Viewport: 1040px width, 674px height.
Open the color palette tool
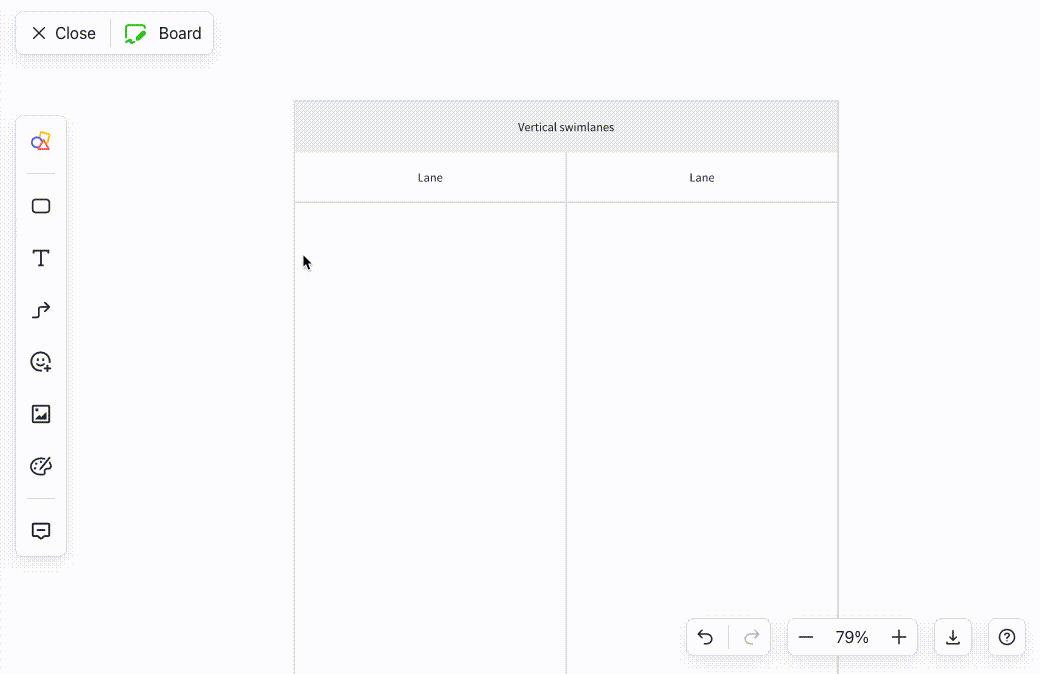click(x=40, y=466)
